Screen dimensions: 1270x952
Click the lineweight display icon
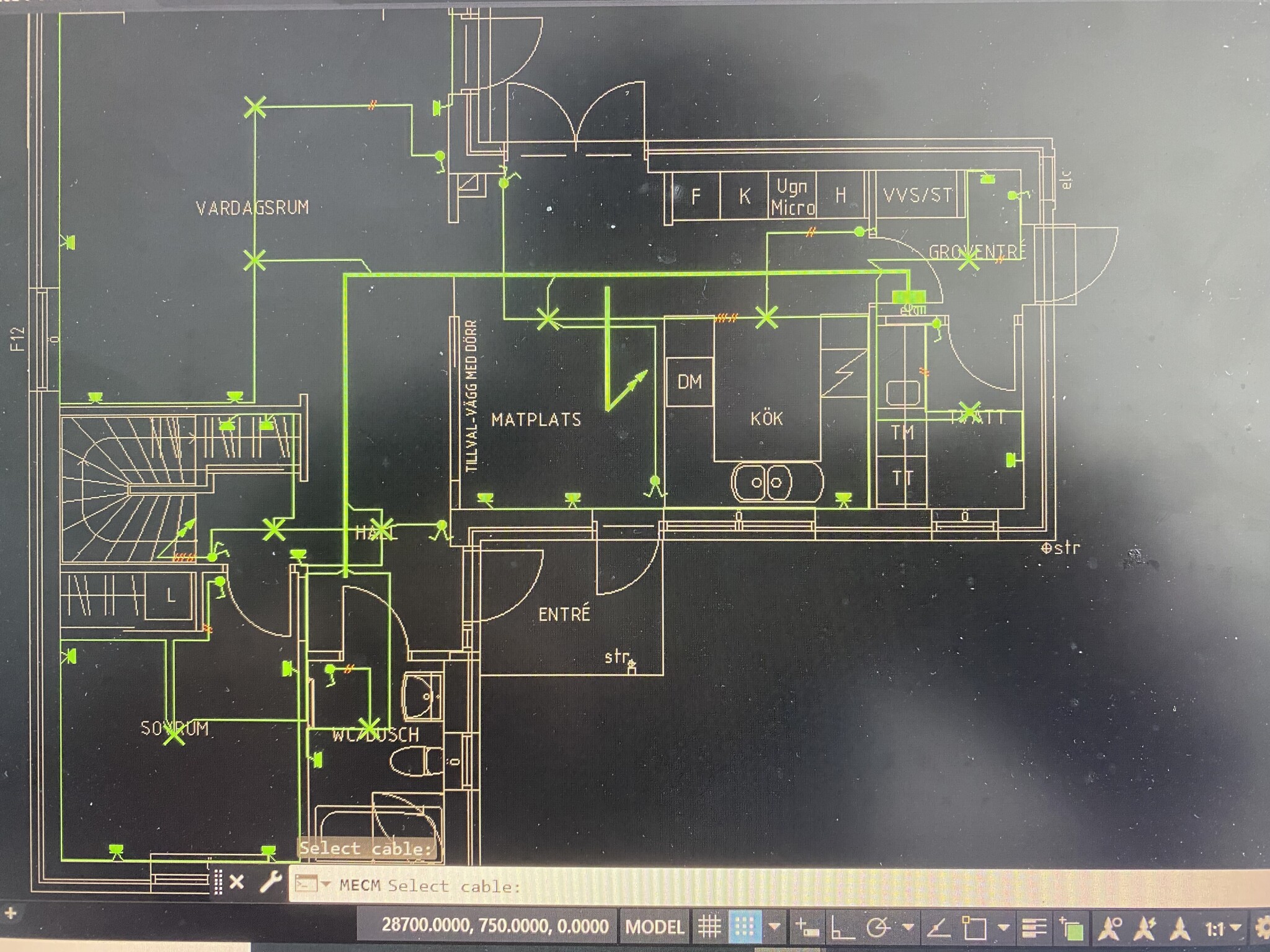tap(1034, 928)
